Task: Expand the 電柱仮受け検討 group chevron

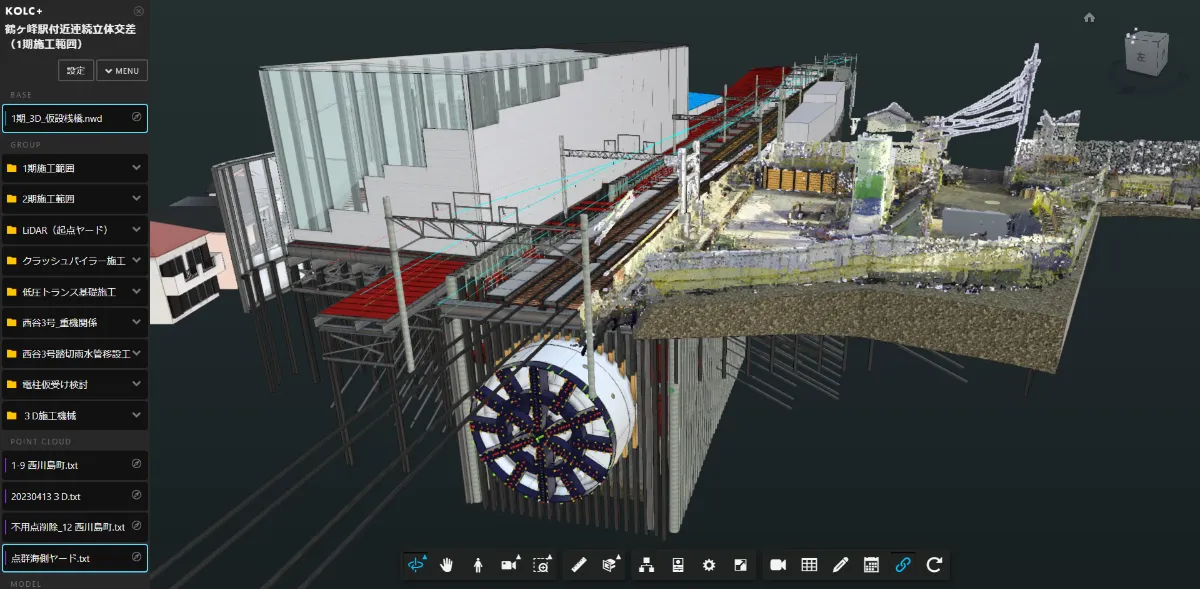Action: (137, 384)
